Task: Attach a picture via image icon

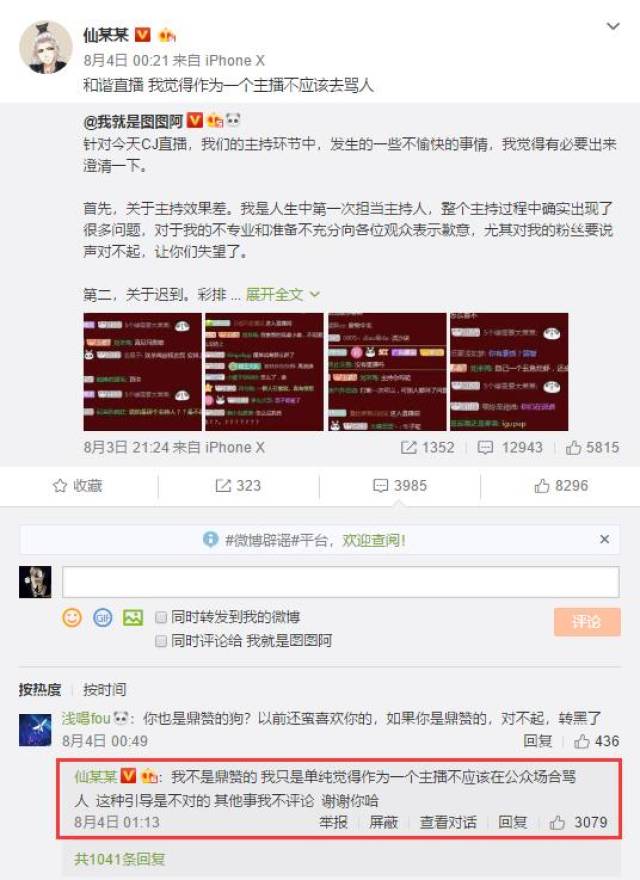Action: (x=133, y=617)
